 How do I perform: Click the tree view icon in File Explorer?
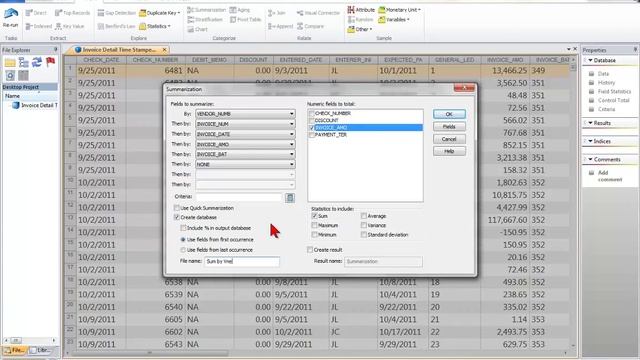tap(24, 62)
